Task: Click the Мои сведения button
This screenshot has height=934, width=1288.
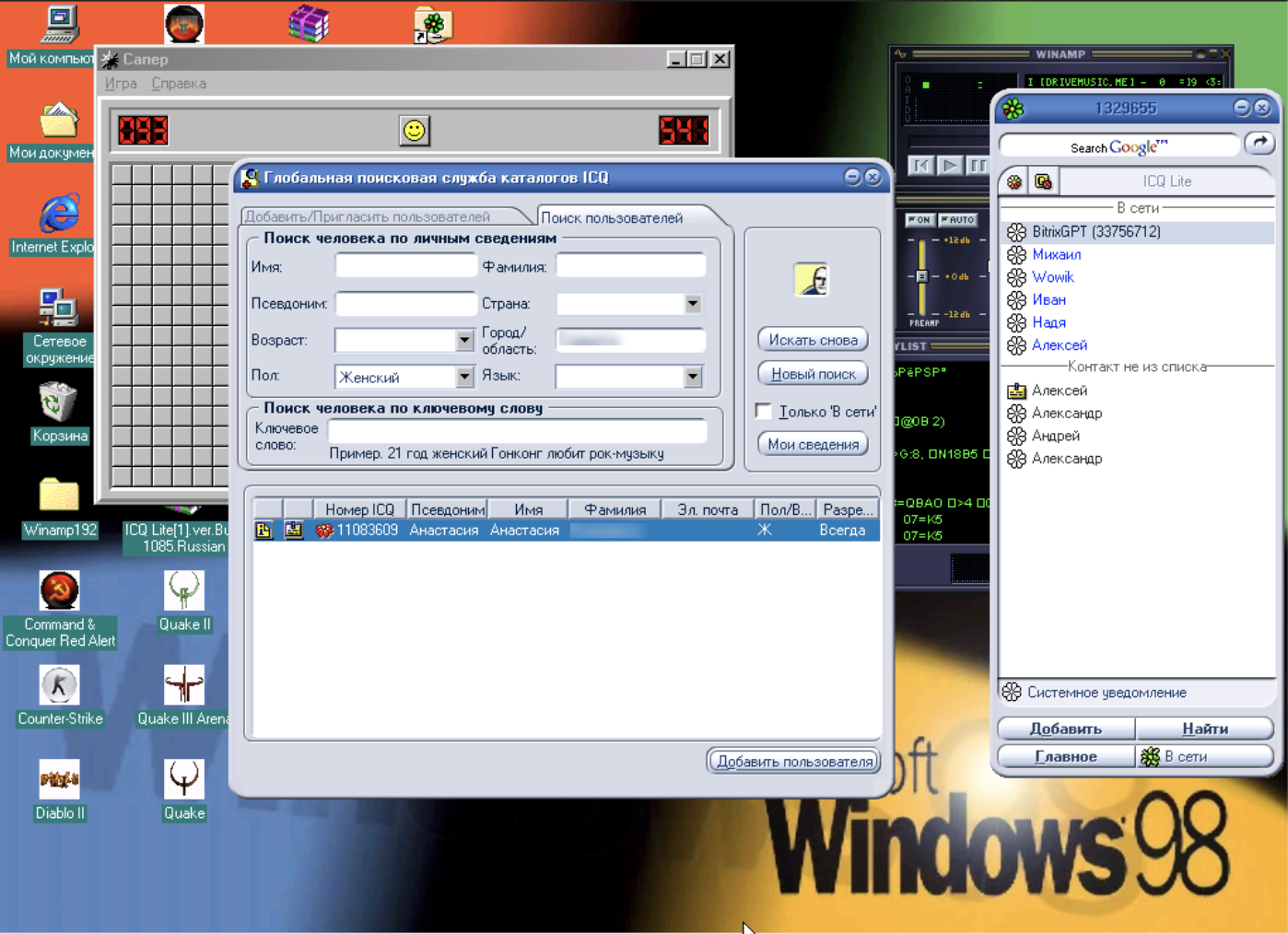Action: [813, 444]
